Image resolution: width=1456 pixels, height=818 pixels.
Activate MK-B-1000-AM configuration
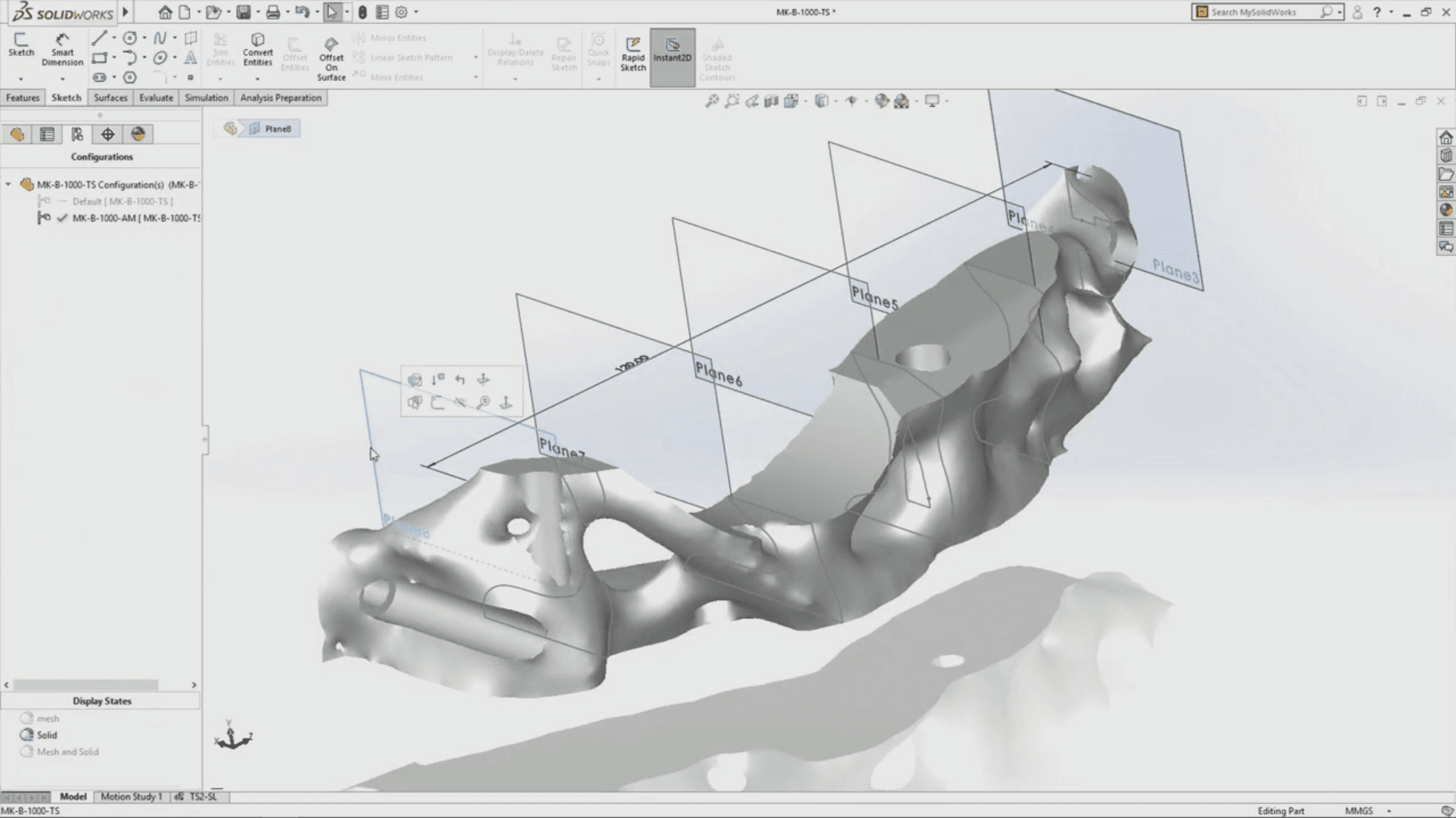118,218
